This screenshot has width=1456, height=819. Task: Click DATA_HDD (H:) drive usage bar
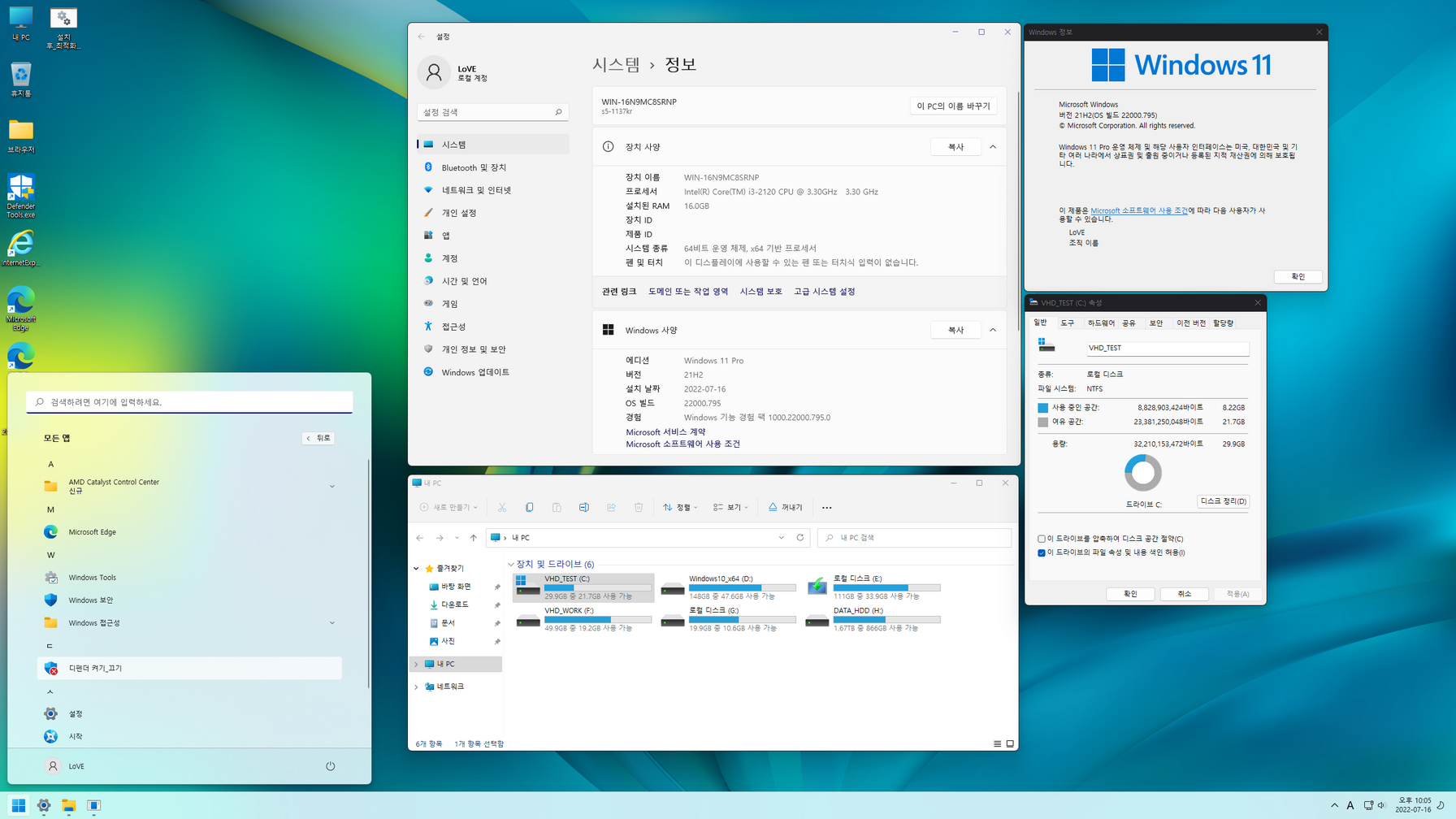(886, 619)
